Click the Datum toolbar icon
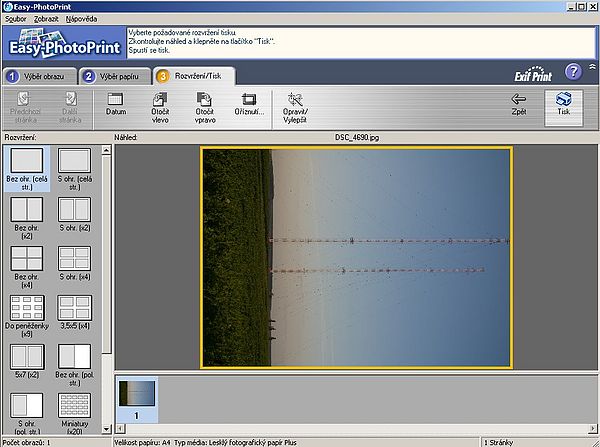The height and width of the screenshot is (447, 600). click(x=116, y=105)
